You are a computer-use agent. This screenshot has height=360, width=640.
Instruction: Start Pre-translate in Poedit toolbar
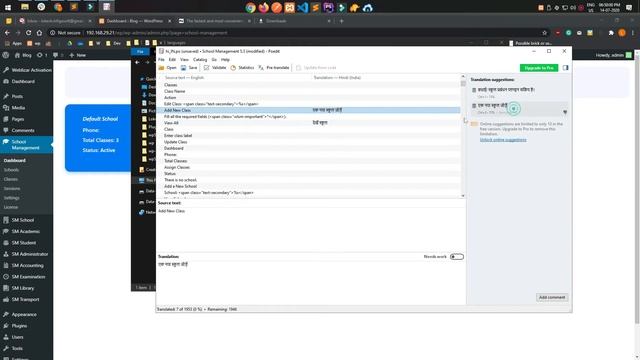tap(273, 68)
